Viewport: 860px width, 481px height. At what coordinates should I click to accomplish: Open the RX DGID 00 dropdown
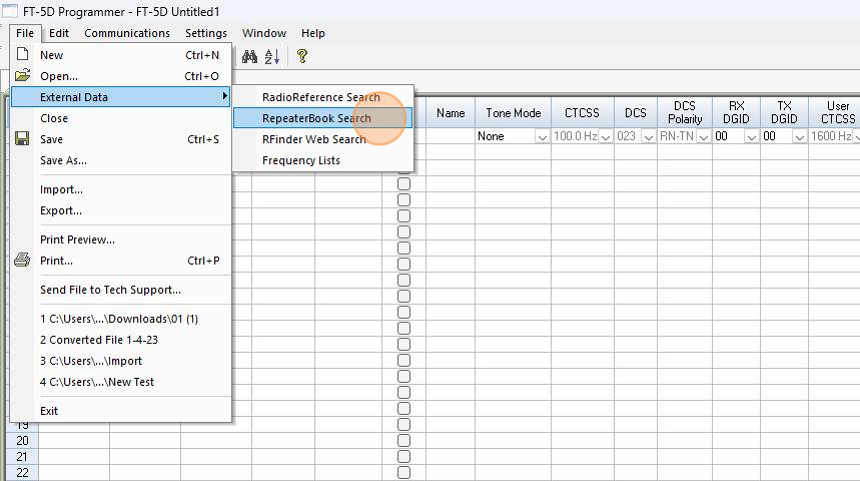pyautogui.click(x=751, y=137)
